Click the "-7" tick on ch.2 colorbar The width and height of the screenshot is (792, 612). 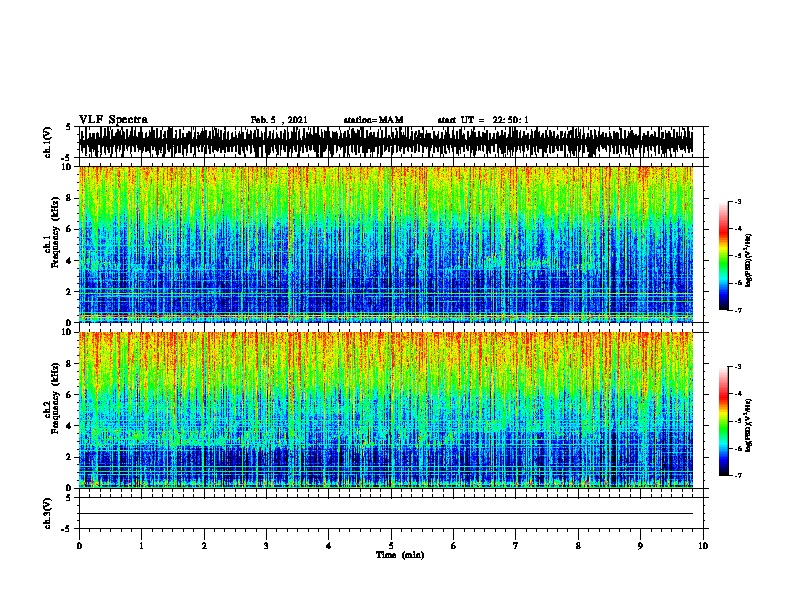[x=737, y=475]
